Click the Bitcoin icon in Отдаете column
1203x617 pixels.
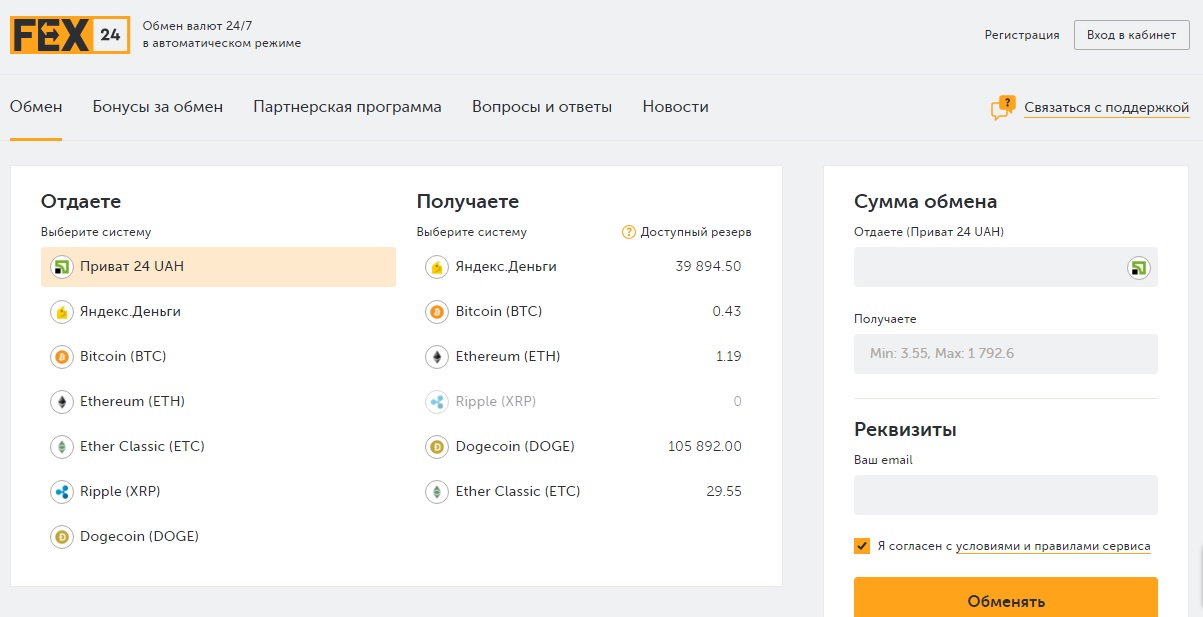(62, 357)
